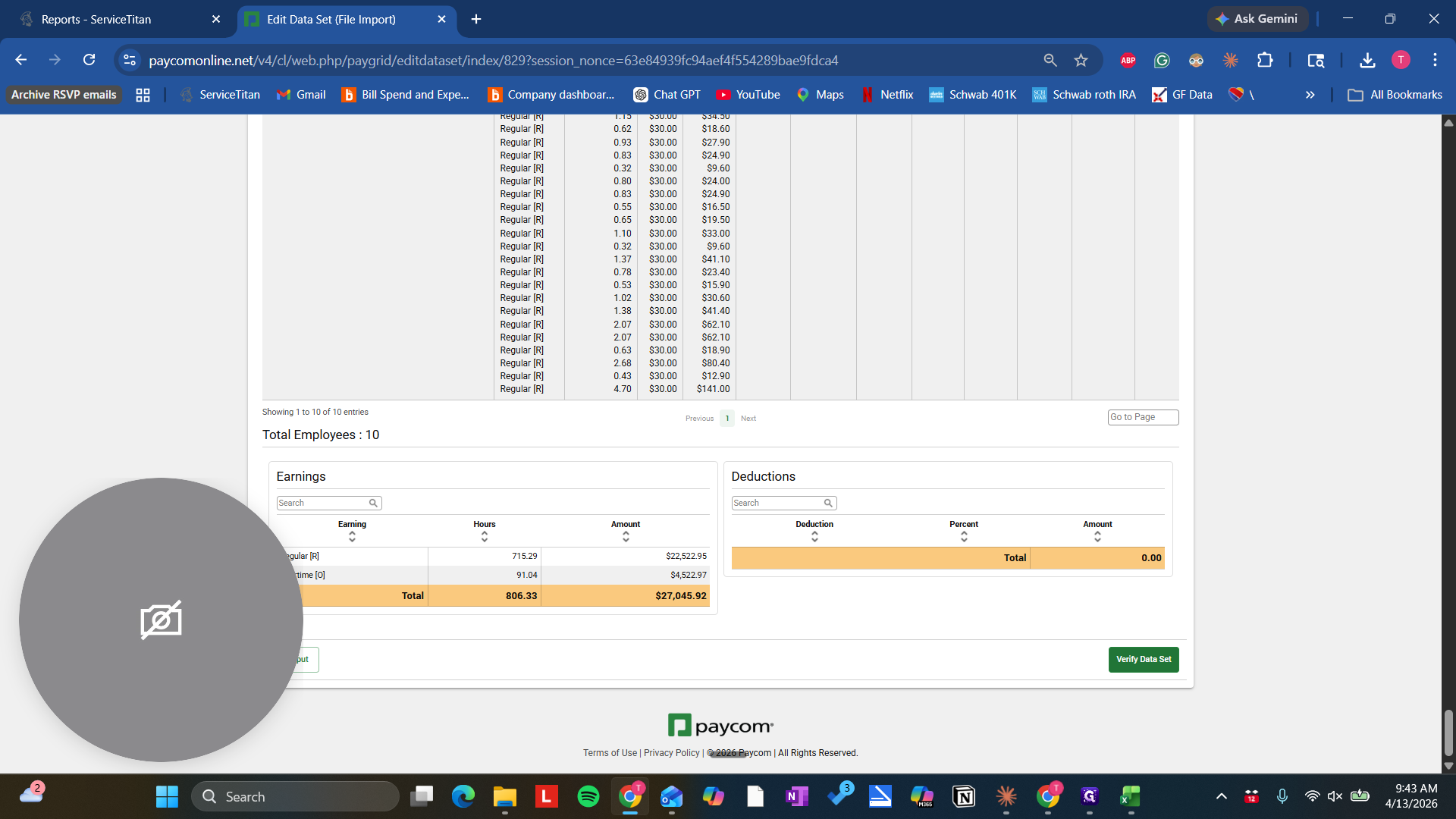The width and height of the screenshot is (1456, 819).
Task: Open the browser Downloads icon
Action: [x=1367, y=60]
